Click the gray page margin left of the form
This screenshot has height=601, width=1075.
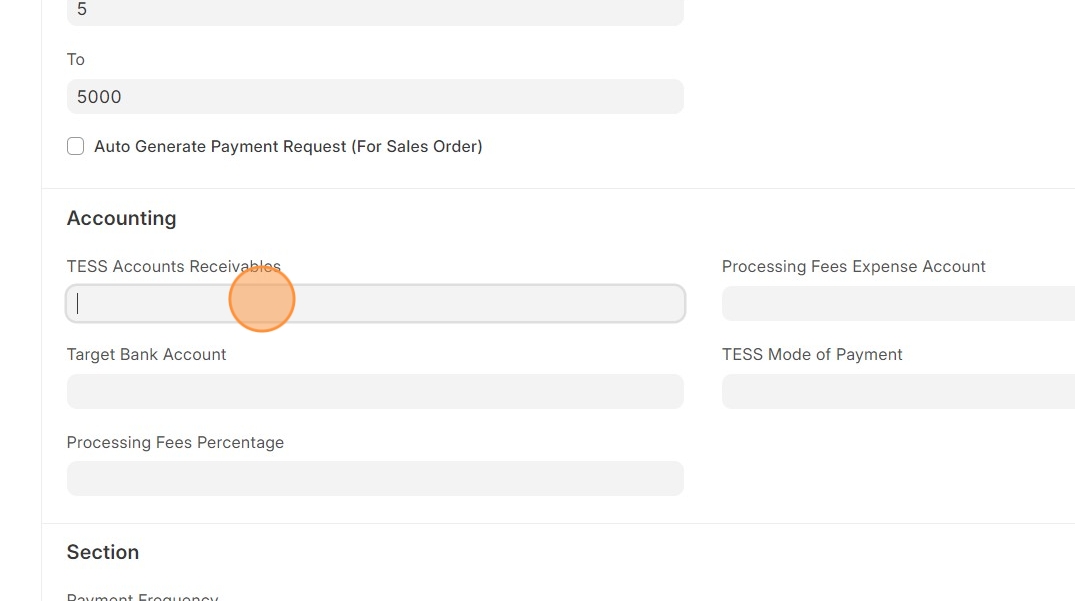[20, 300]
